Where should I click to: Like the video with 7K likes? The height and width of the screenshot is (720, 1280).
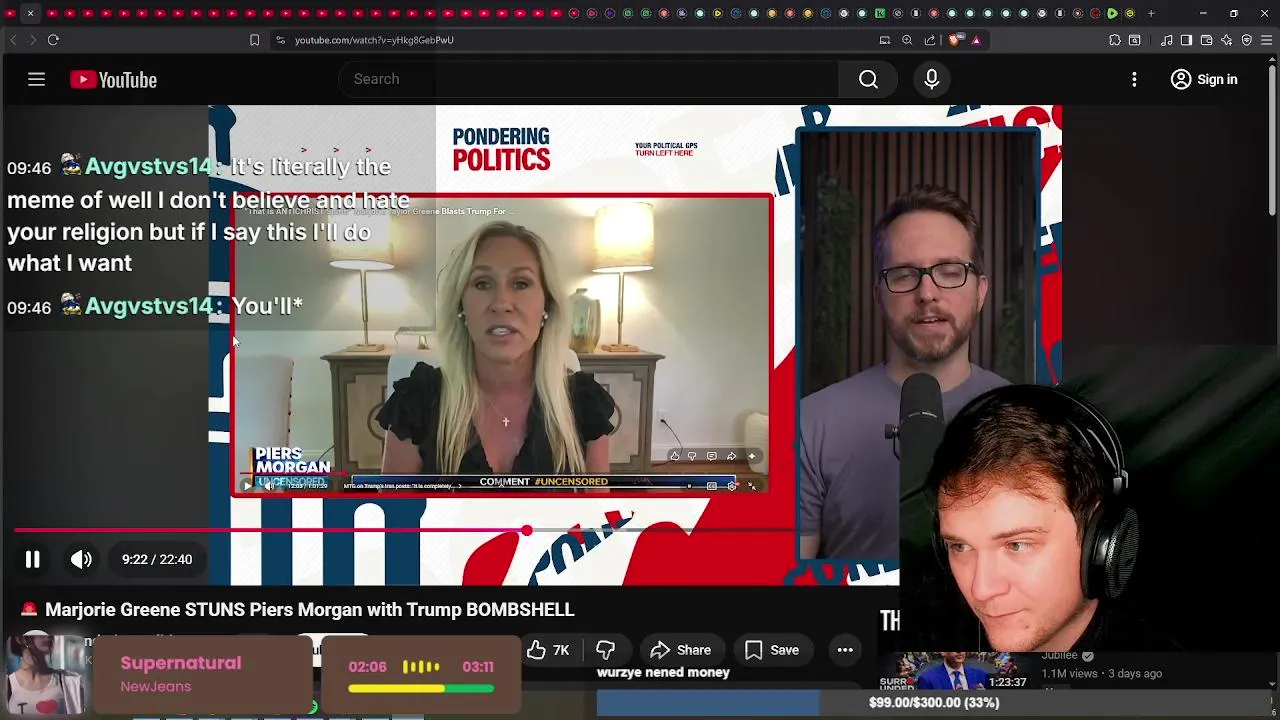(548, 650)
